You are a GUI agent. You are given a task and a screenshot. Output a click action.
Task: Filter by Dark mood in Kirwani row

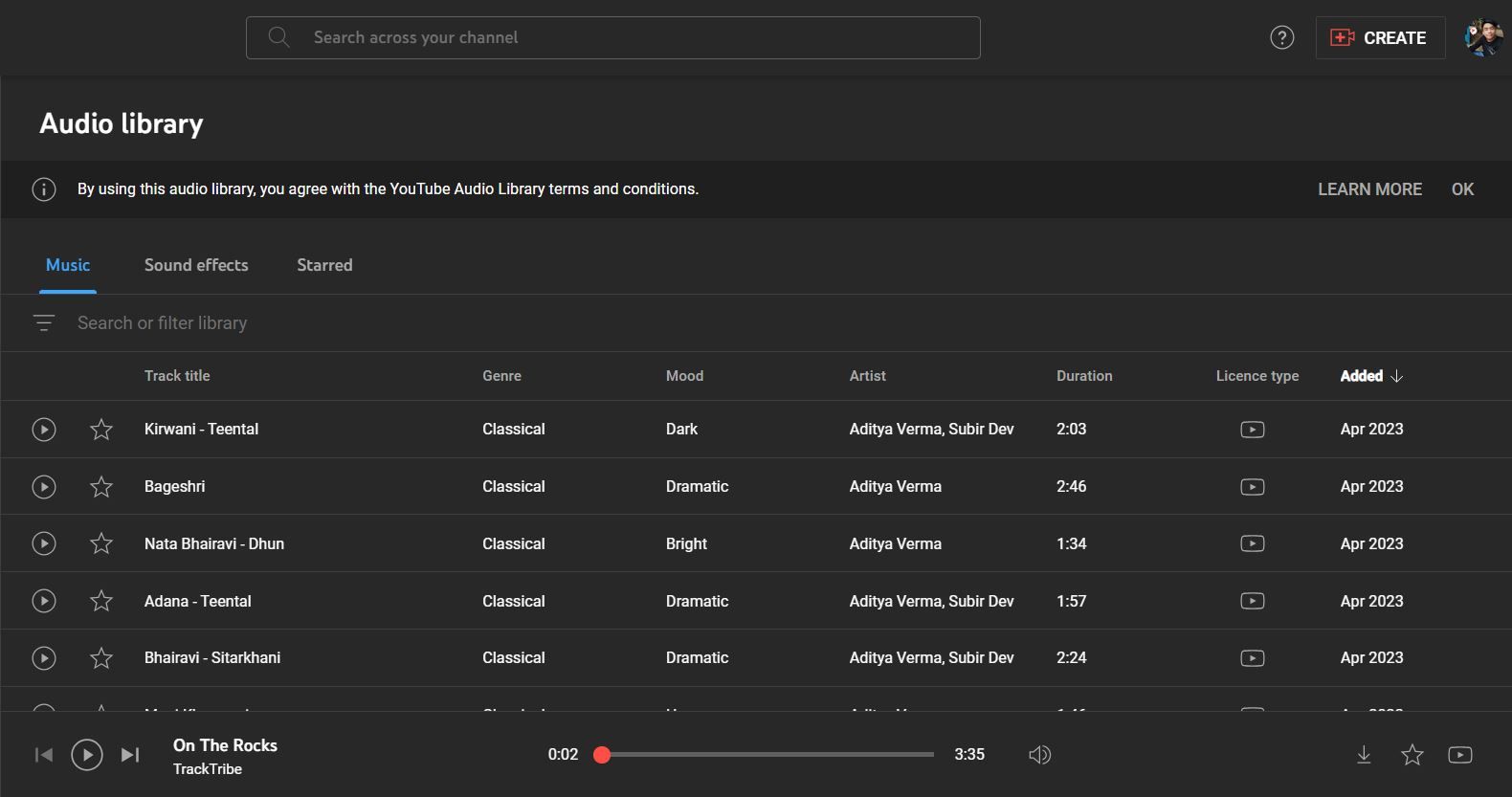[x=681, y=430]
